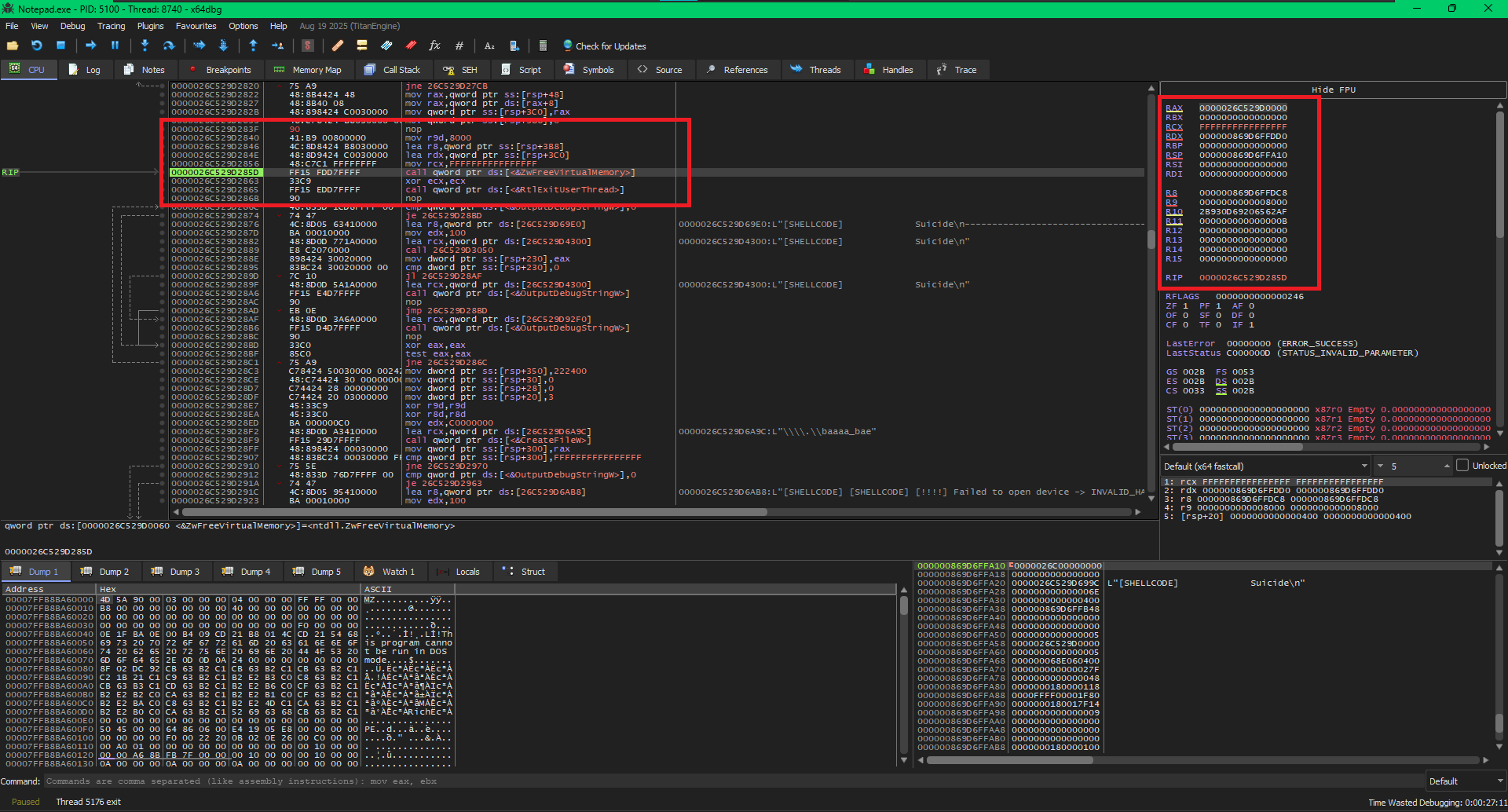
Task: Open the Scylla plugin icon
Action: [x=308, y=46]
